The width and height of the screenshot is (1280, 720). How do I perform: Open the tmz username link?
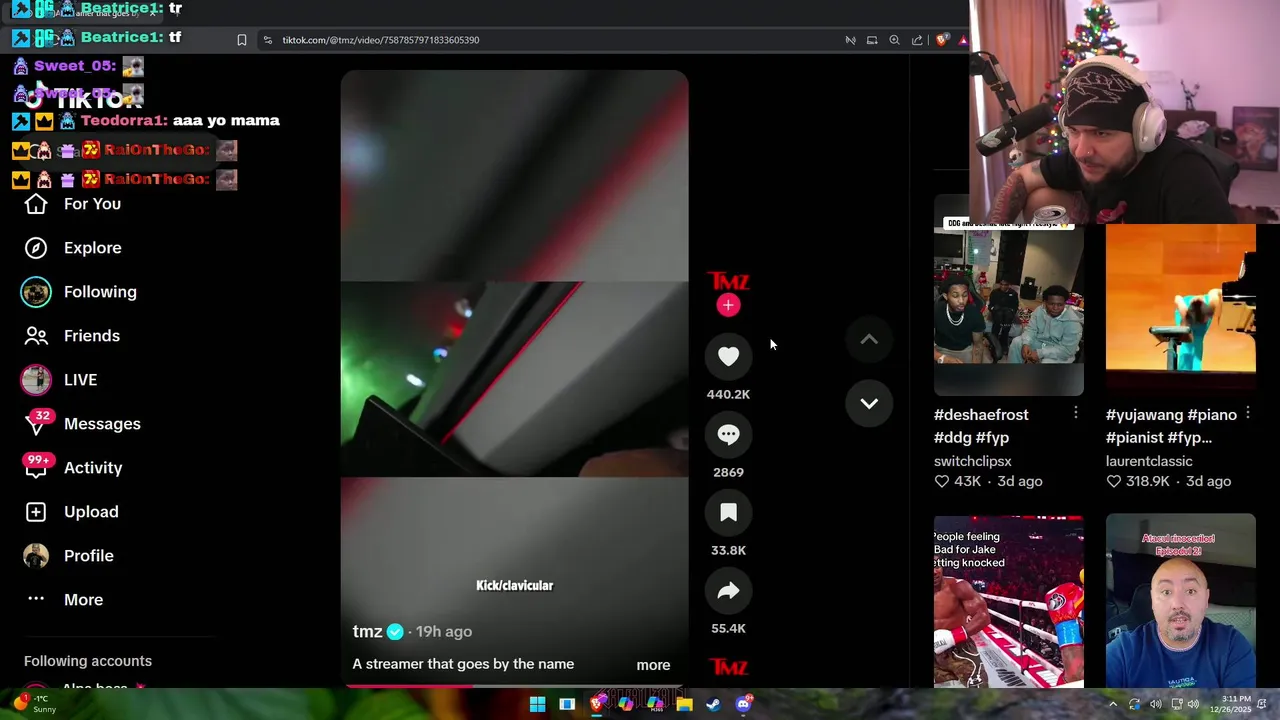click(367, 632)
